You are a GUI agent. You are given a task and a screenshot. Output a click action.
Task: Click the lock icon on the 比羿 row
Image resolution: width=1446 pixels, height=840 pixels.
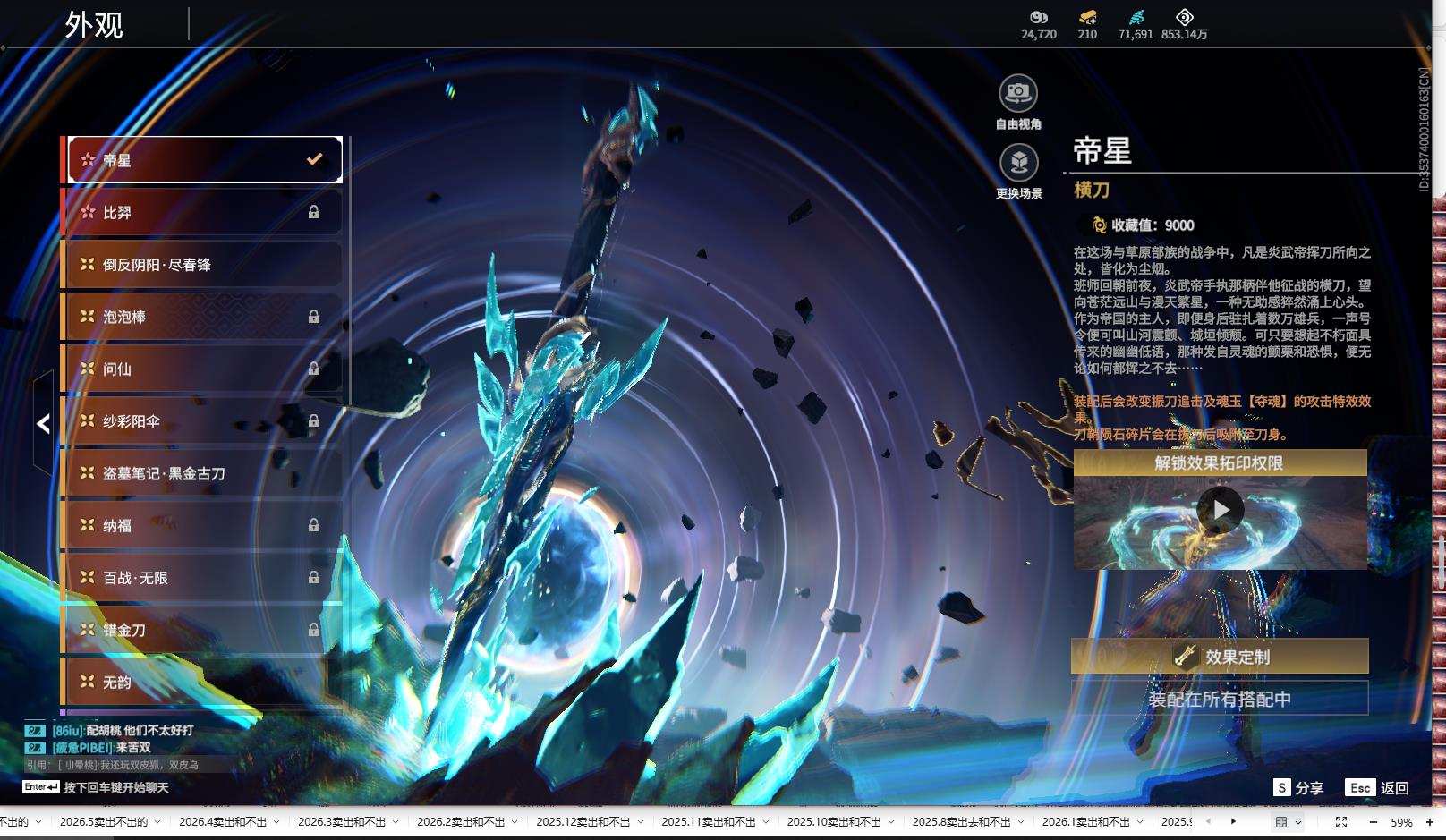click(x=314, y=212)
